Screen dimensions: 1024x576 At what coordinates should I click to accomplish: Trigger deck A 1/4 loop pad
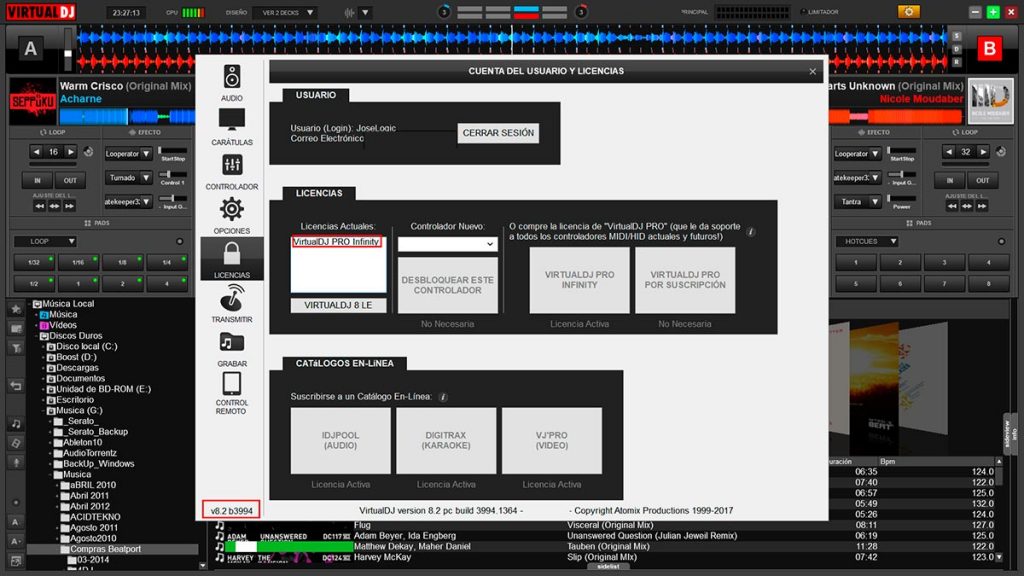coord(167,263)
